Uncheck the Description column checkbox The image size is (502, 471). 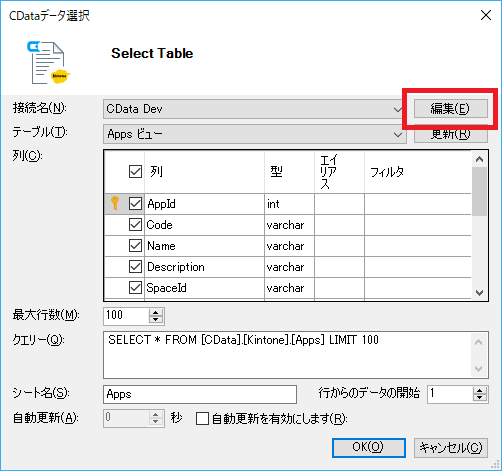tap(135, 267)
